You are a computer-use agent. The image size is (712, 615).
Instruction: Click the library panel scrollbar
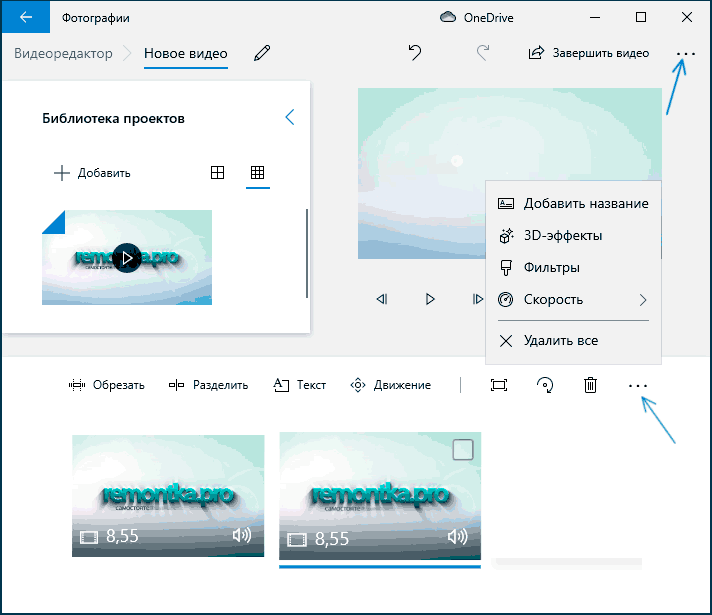pos(307,253)
